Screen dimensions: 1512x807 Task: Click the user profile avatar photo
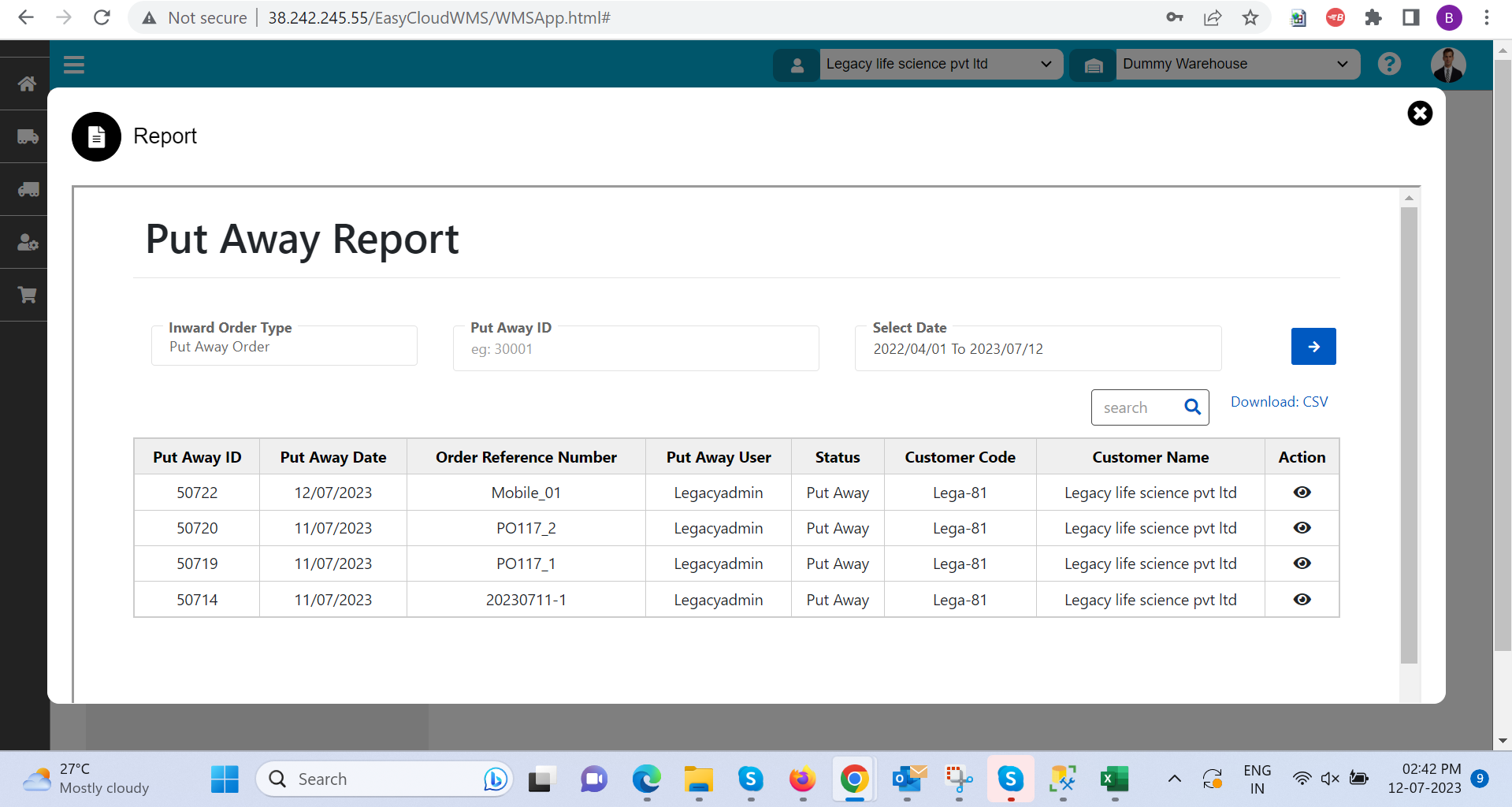tap(1447, 65)
